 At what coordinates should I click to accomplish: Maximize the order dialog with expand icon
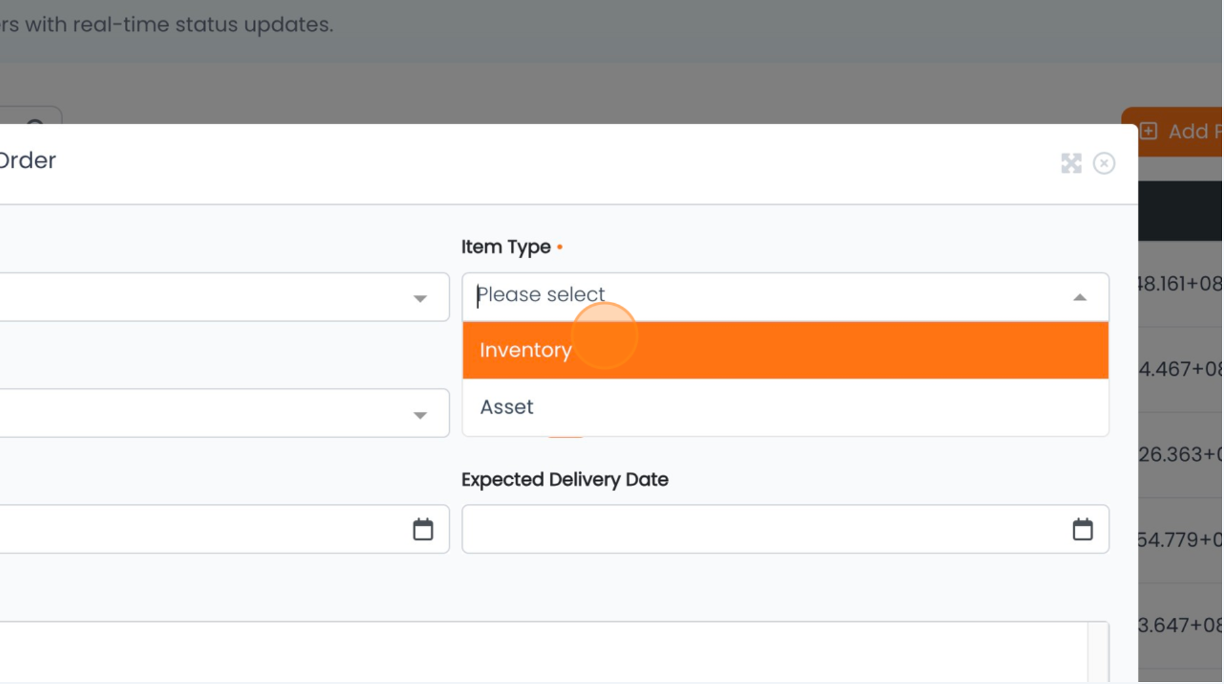[x=1071, y=163]
